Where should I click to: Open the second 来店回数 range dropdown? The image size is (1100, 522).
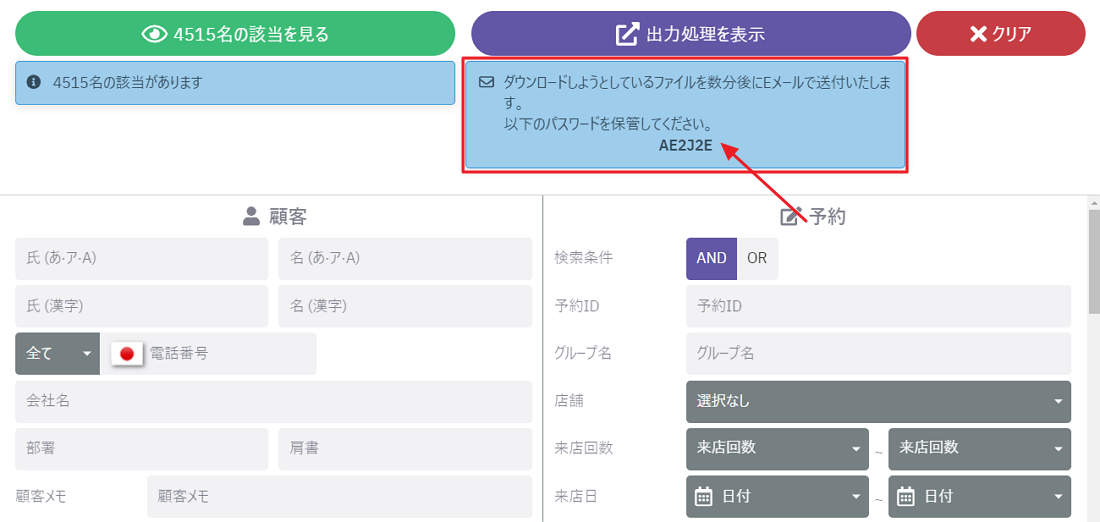click(979, 448)
